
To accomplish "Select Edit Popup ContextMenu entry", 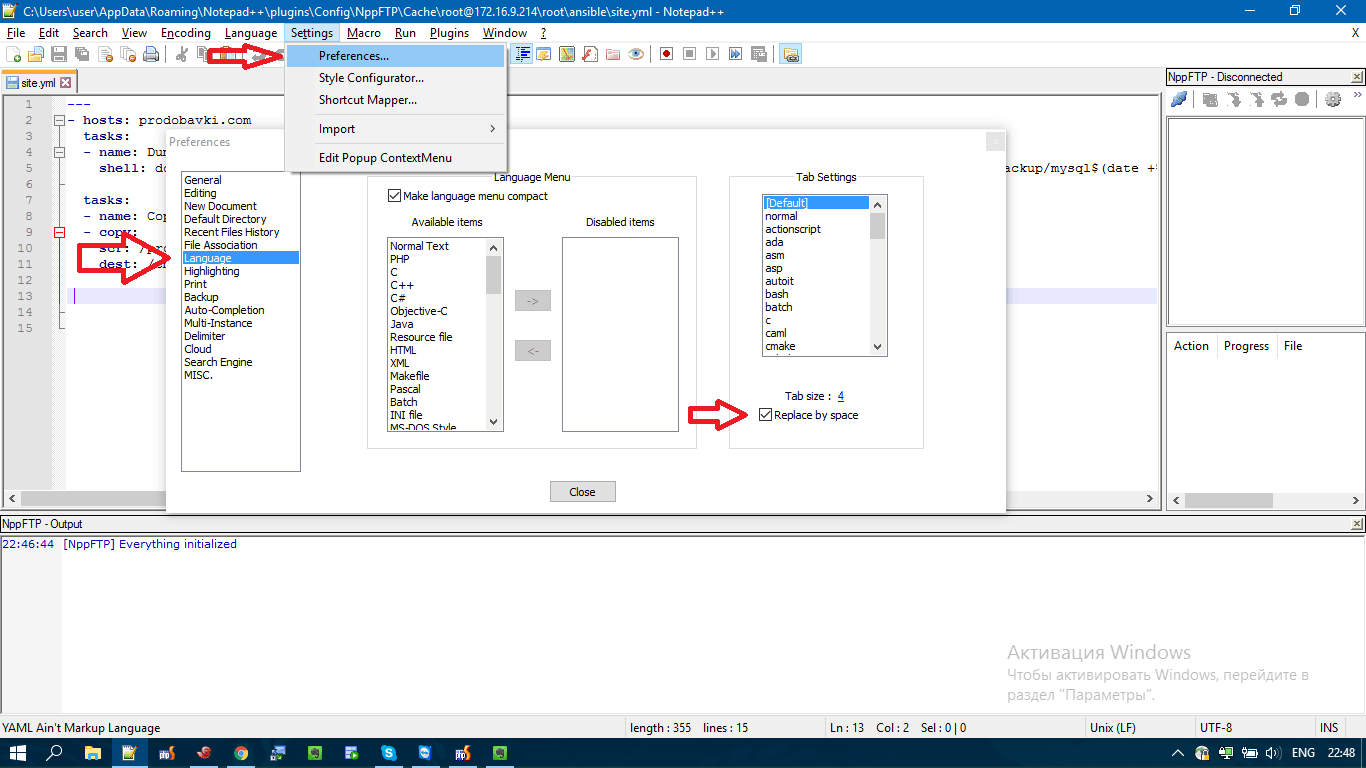I will (396, 158).
